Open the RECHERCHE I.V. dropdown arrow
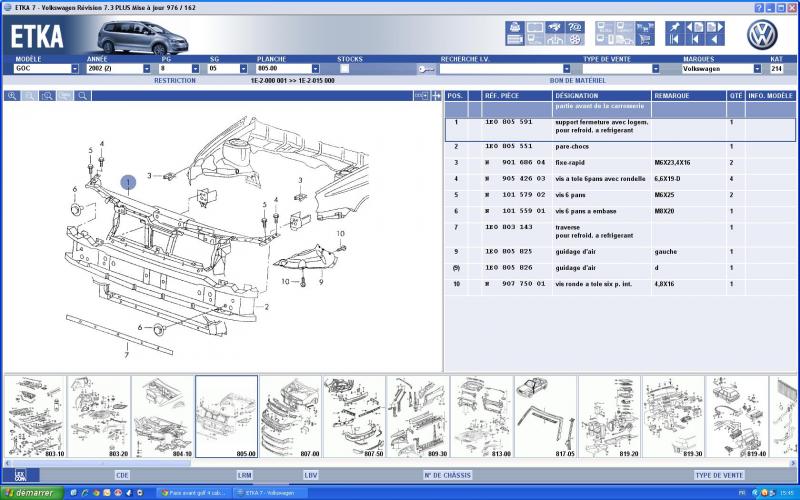The image size is (800, 500). pos(566,68)
